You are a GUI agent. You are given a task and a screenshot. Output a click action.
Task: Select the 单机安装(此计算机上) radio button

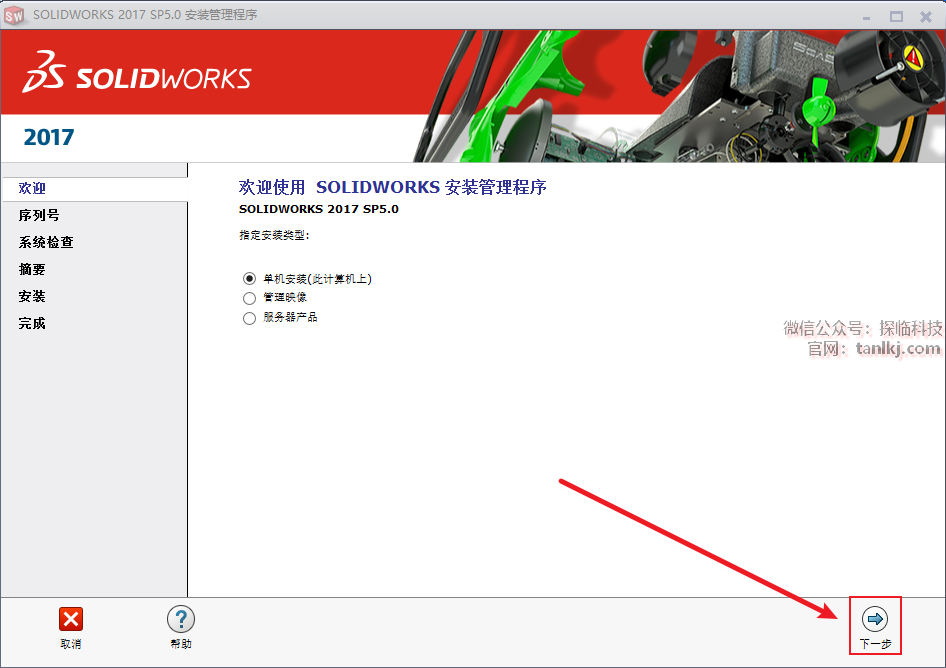coord(250,279)
